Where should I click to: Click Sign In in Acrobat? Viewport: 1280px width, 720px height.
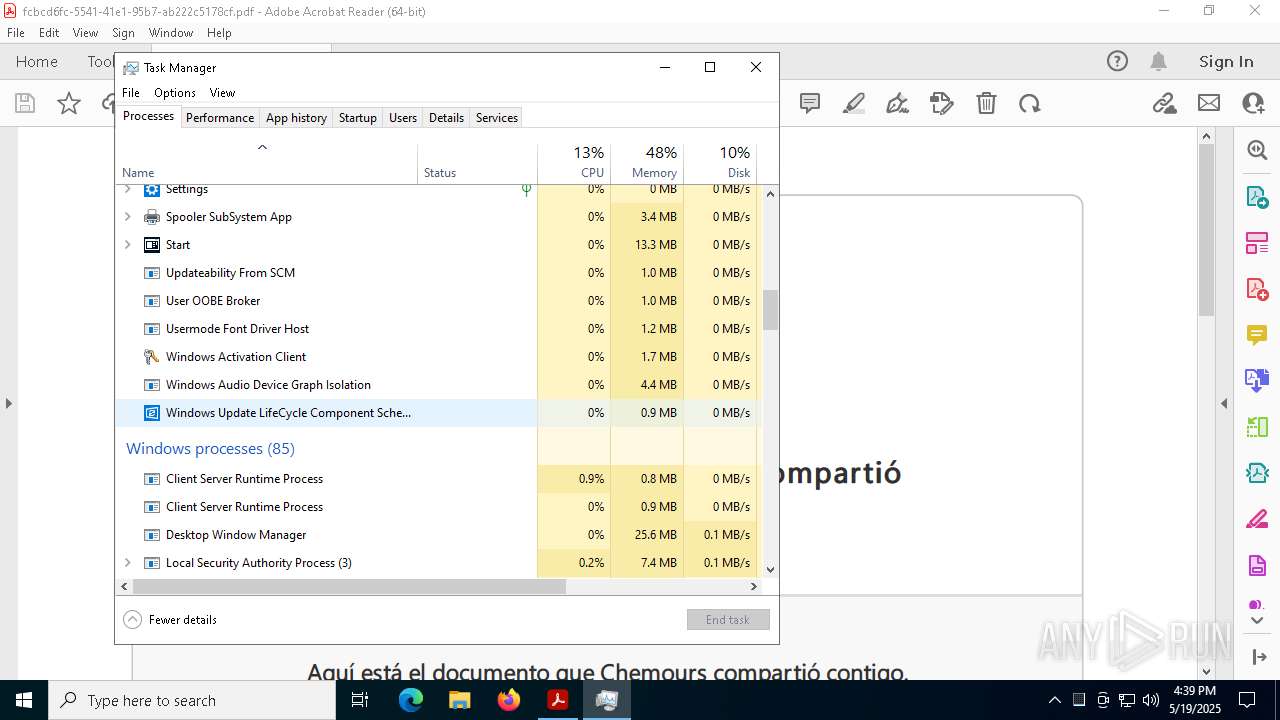1226,61
